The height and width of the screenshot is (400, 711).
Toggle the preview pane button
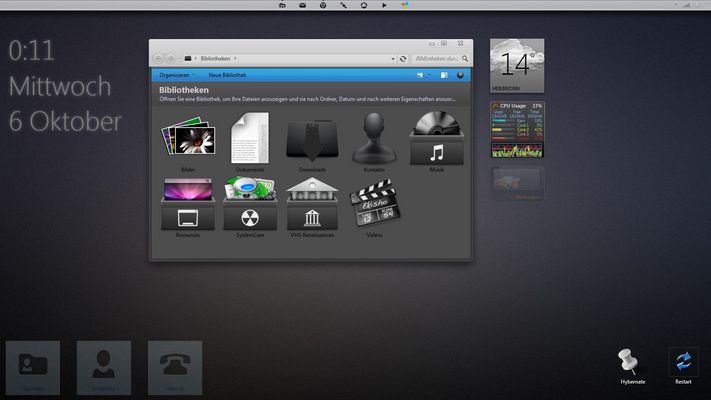coord(444,75)
